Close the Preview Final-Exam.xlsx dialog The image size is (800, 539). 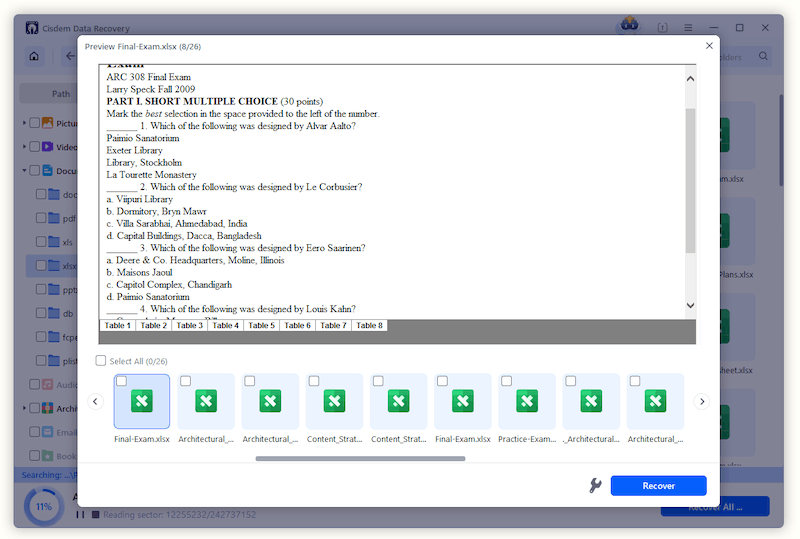click(x=709, y=46)
